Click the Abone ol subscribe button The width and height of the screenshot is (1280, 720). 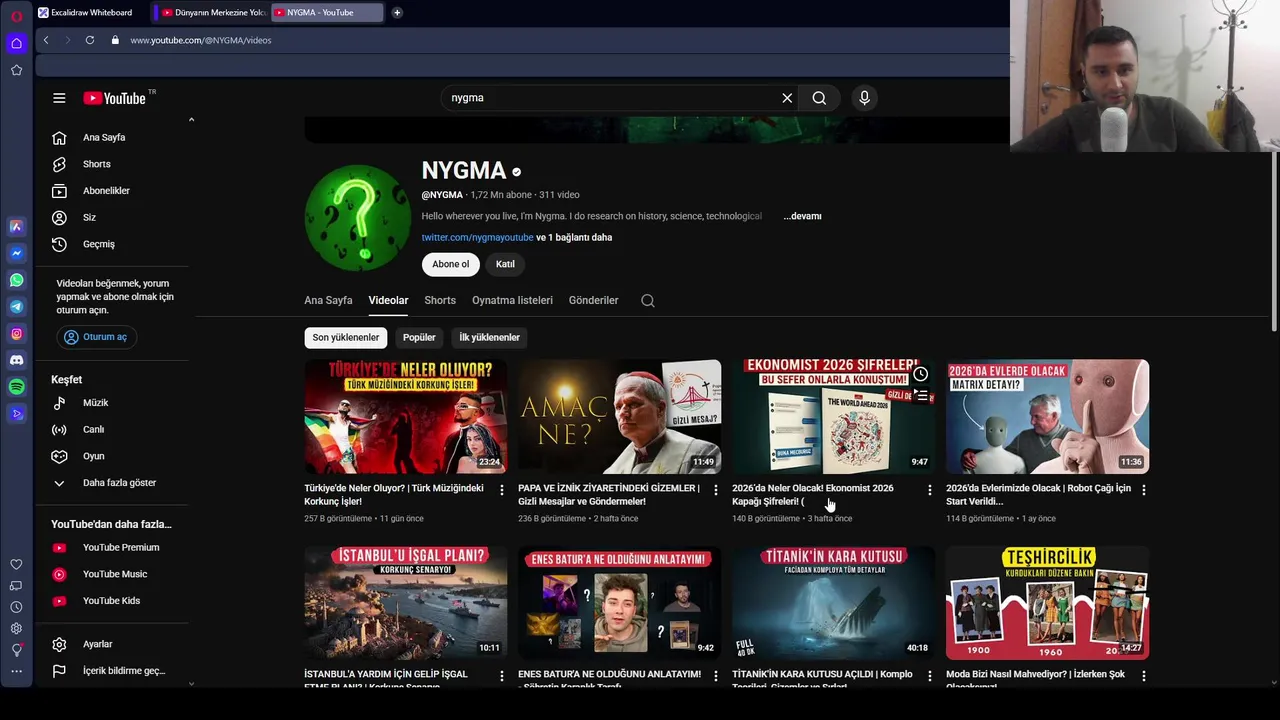click(x=451, y=264)
